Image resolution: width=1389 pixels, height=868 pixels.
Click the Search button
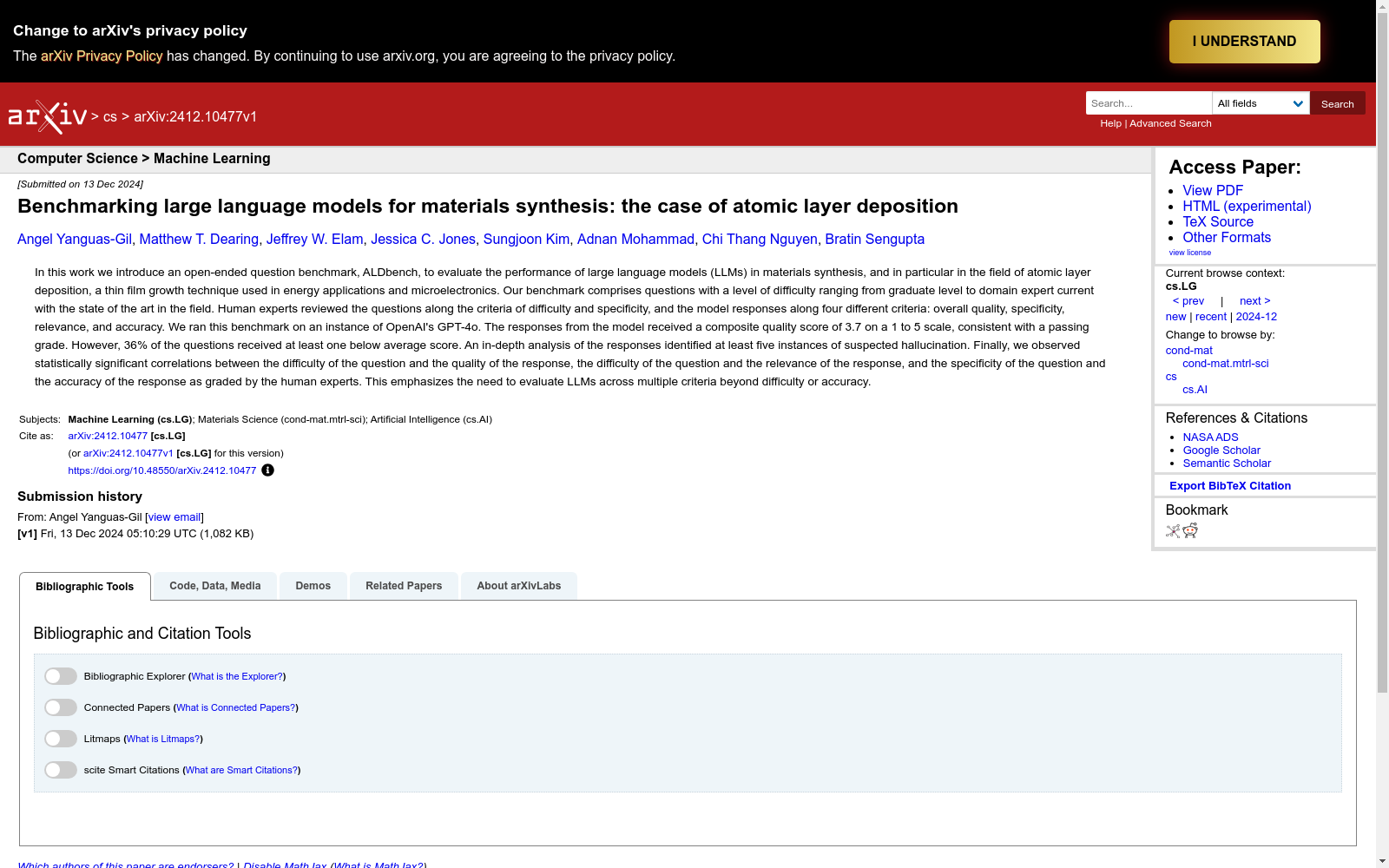coord(1337,103)
